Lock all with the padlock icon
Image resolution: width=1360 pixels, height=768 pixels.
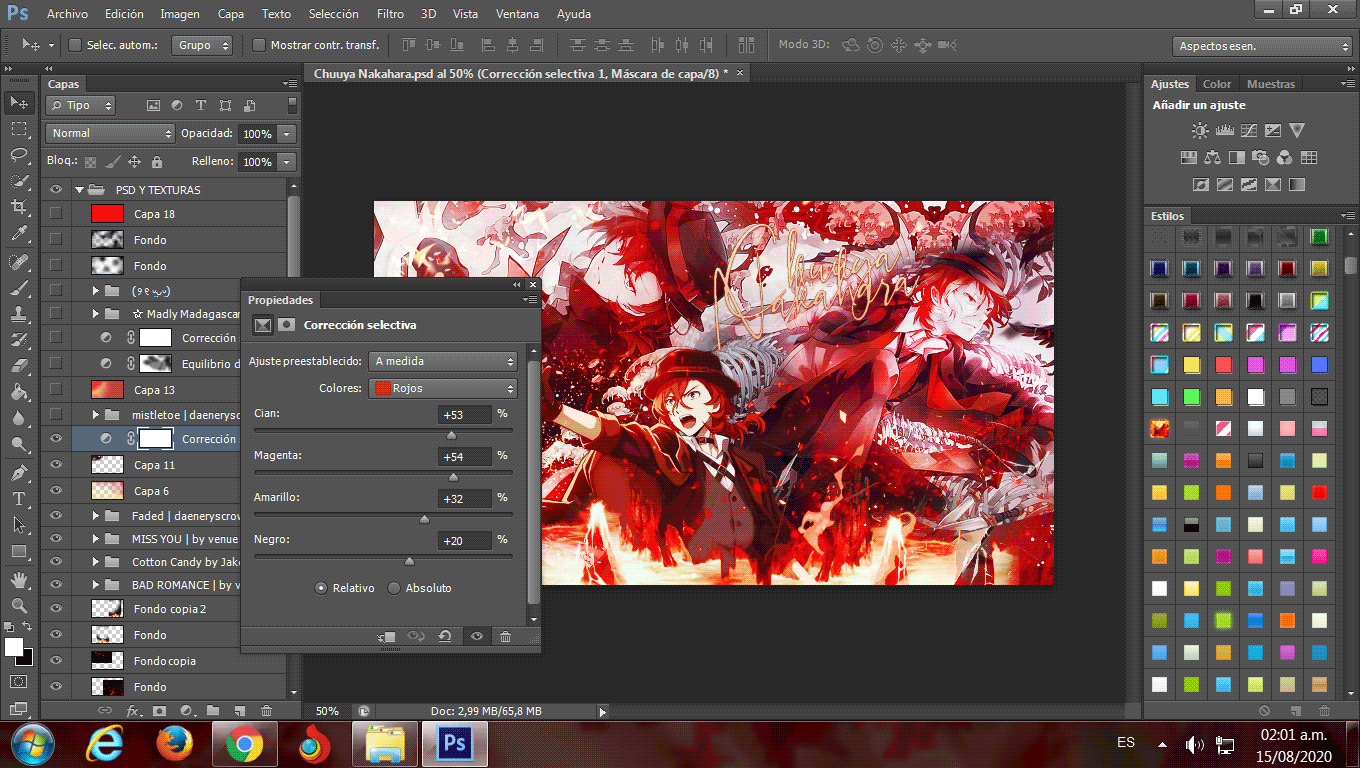156,161
